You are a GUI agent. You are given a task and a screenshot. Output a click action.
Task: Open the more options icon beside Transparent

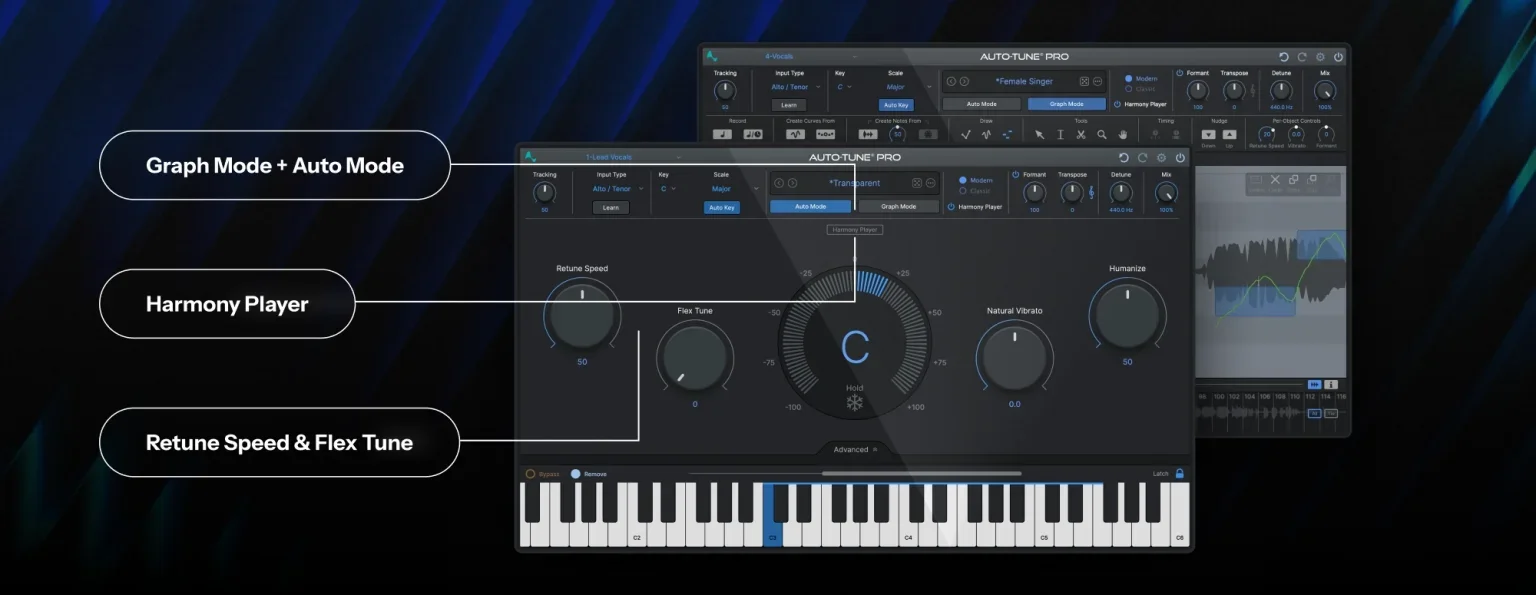pos(931,183)
